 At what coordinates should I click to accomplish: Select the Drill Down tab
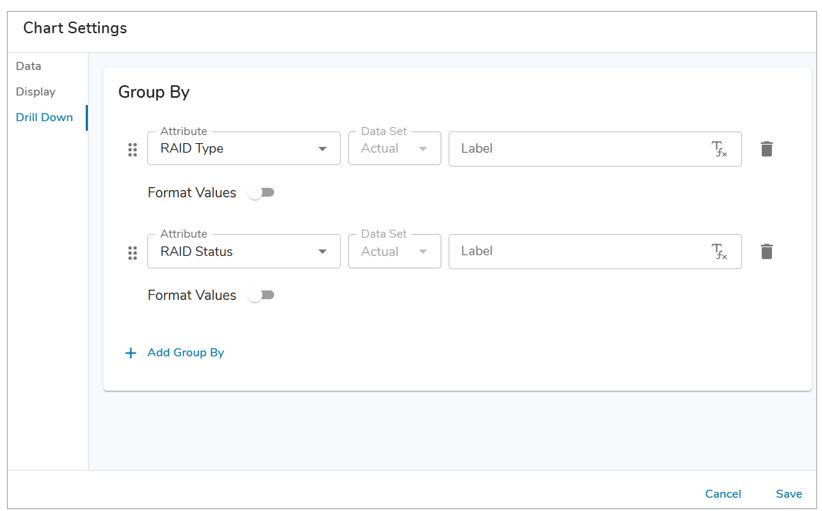[x=44, y=118]
